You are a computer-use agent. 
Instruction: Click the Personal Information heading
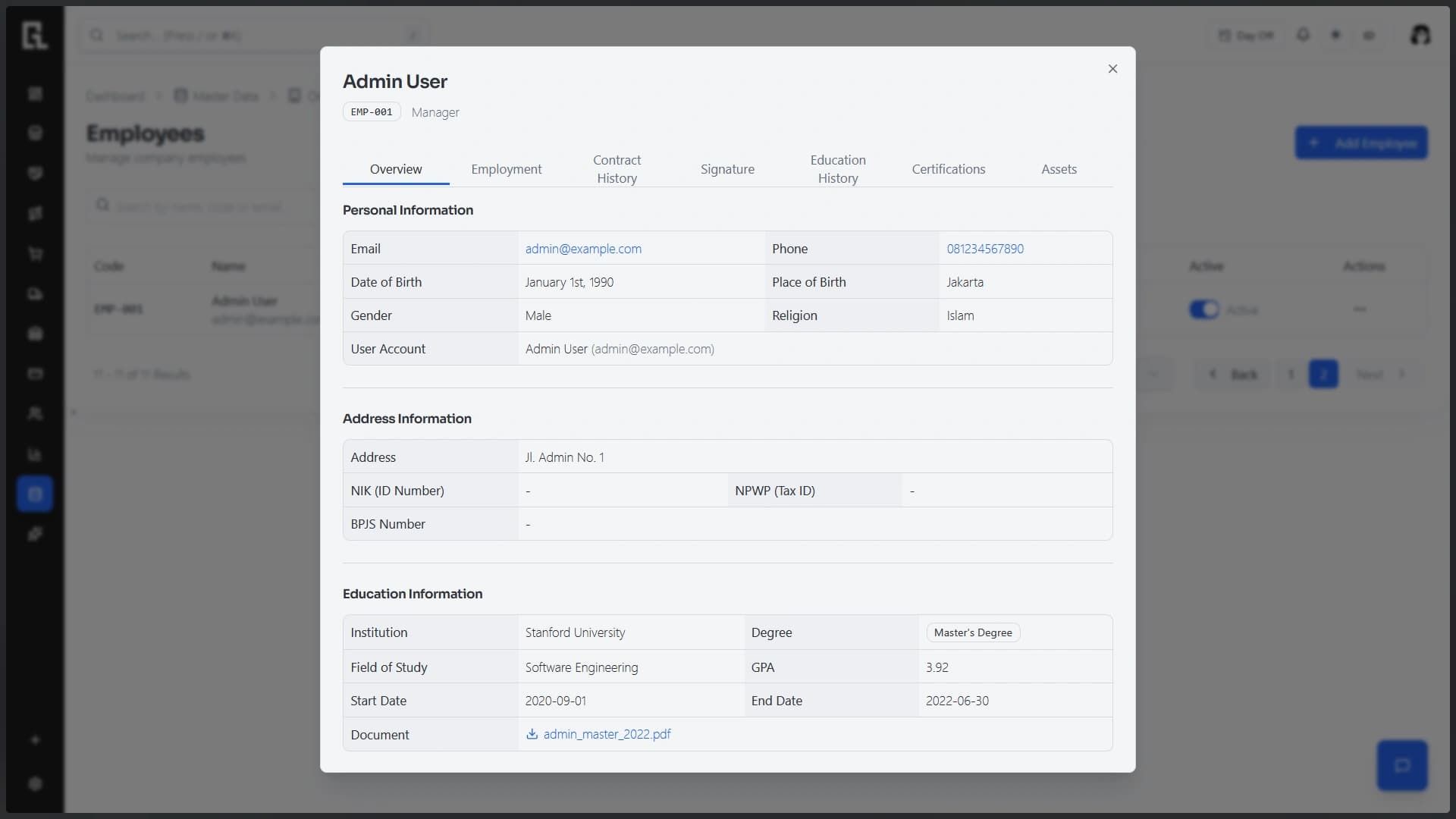[408, 210]
